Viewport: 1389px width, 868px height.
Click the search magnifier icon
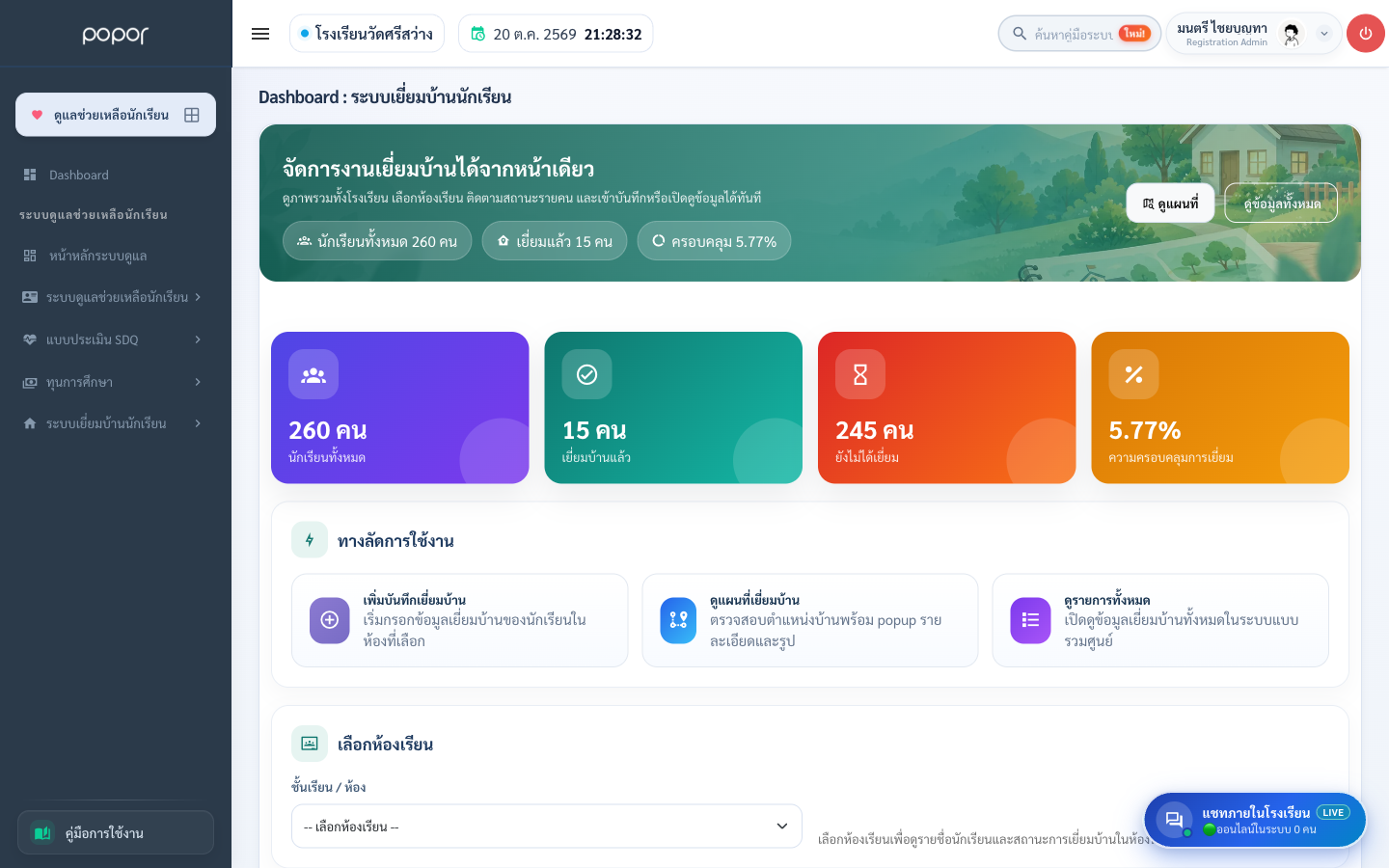coord(1020,34)
